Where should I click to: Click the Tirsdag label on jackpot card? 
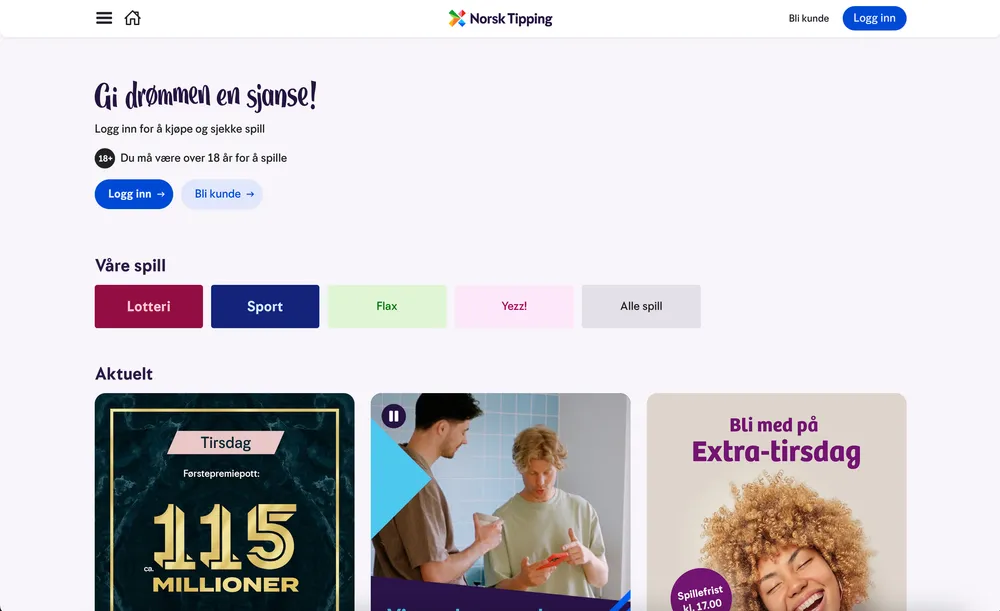point(225,443)
